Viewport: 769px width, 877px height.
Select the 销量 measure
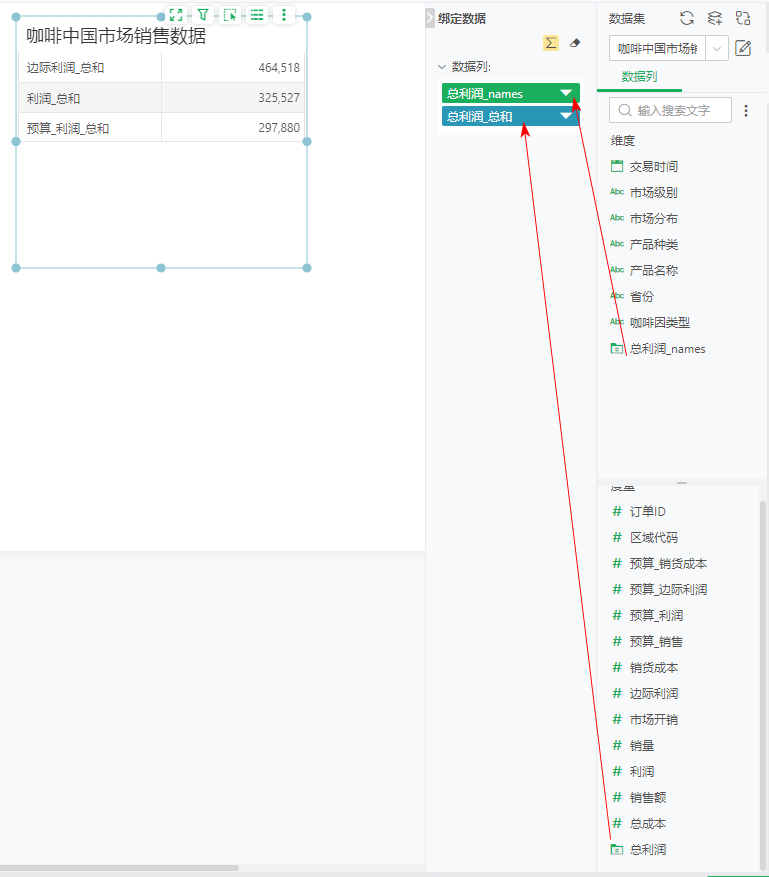(641, 746)
